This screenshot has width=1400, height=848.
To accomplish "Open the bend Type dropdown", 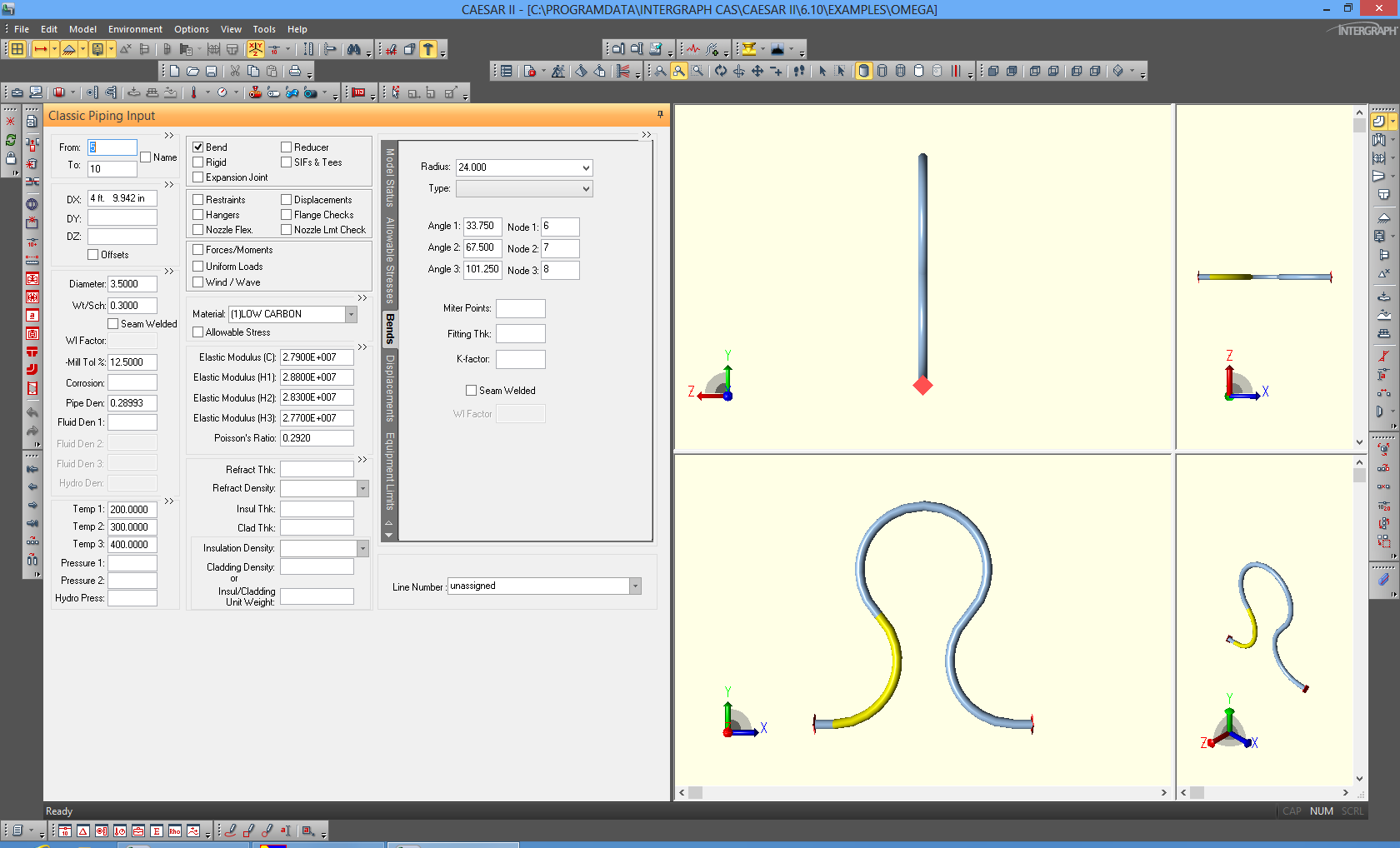I will click(x=586, y=189).
